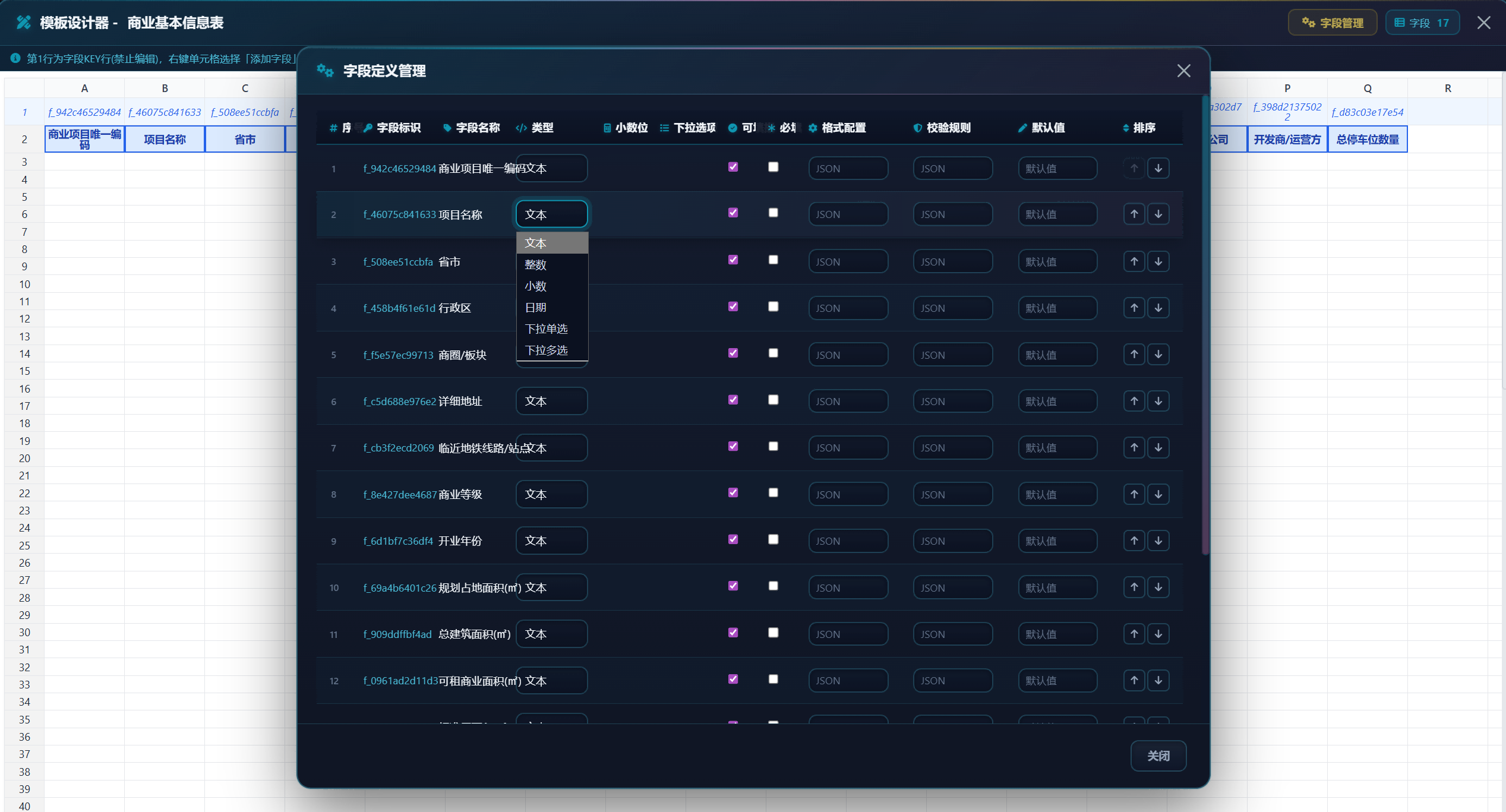Move 商业等级 row down arrow
This screenshot has height=812, width=1506.
pos(1158,494)
